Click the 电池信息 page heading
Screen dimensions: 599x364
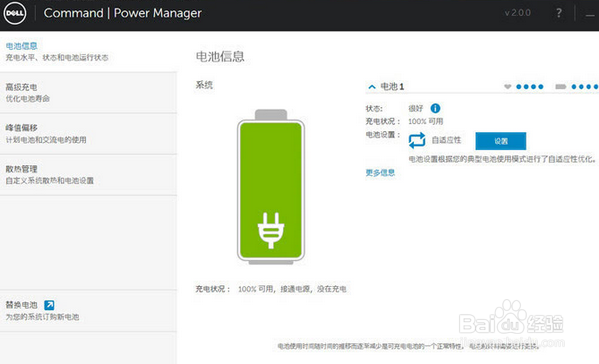tap(220, 57)
